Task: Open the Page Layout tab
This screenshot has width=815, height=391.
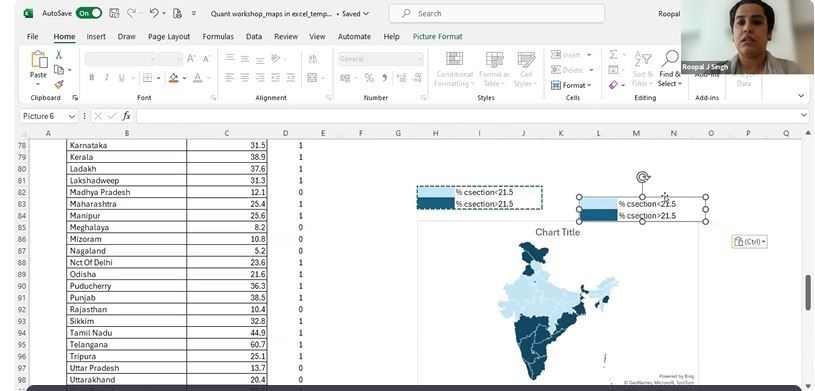Action: click(x=169, y=36)
